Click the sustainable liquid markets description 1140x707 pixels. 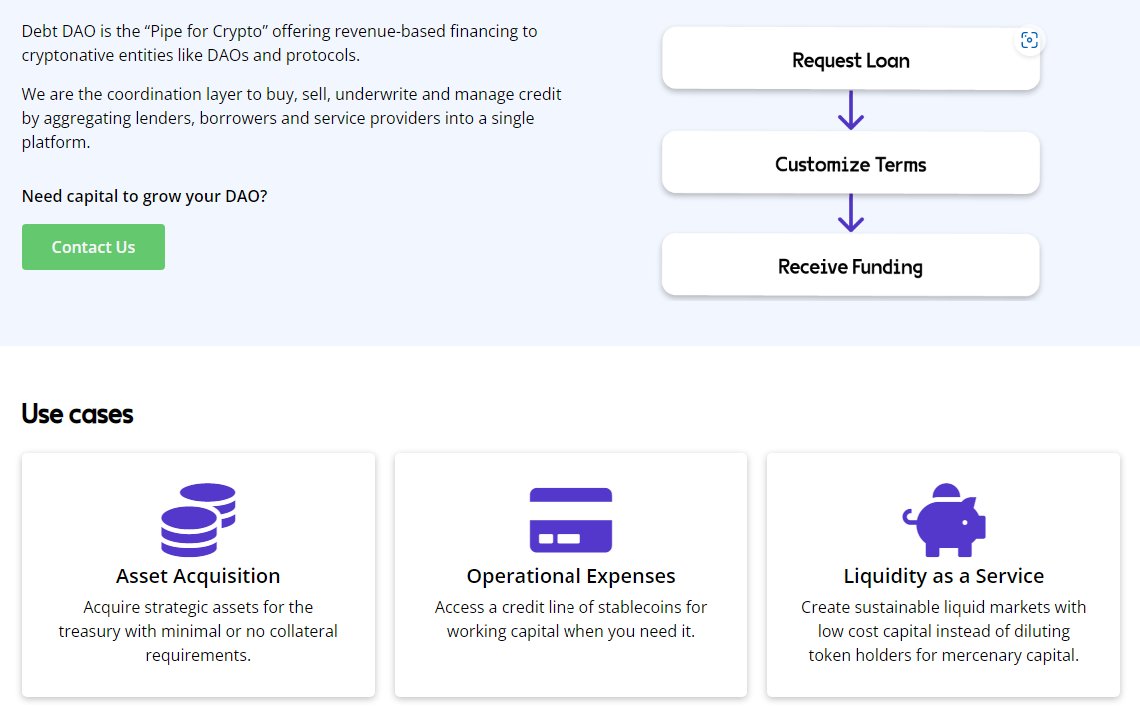pyautogui.click(x=944, y=631)
